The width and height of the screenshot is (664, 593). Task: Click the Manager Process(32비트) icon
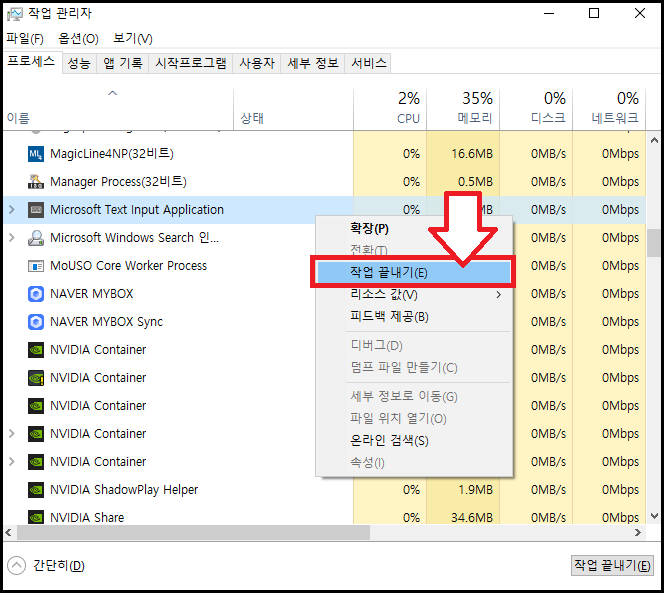[x=36, y=182]
